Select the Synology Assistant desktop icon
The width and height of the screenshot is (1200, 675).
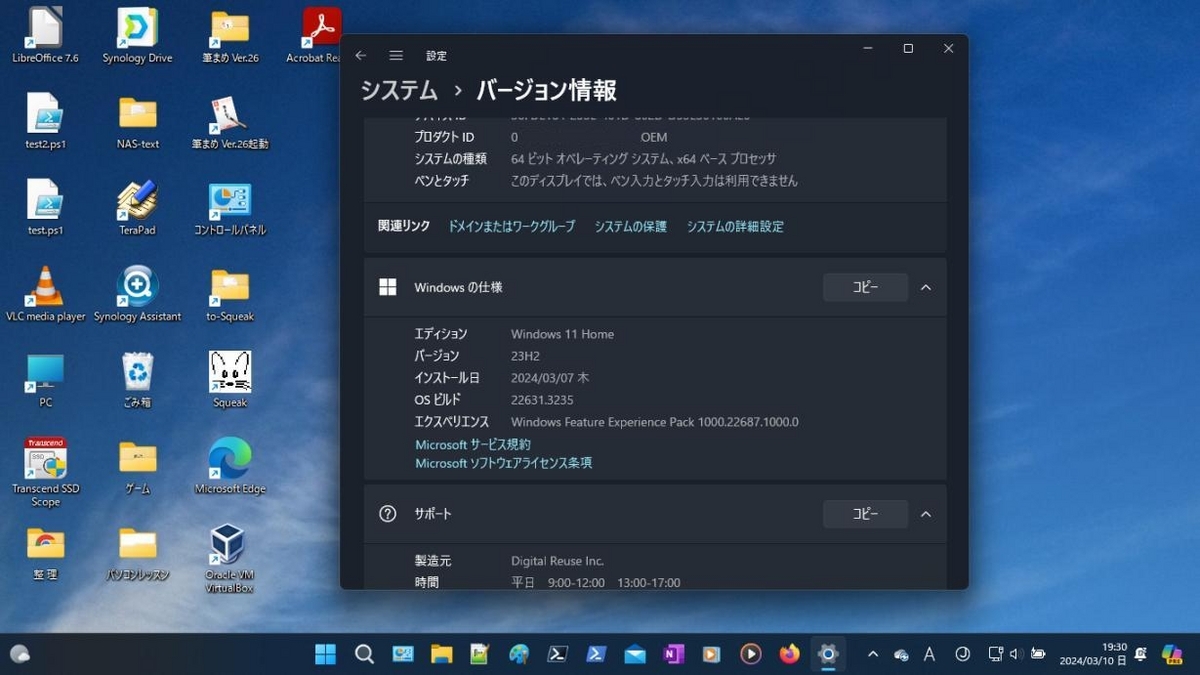coord(137,294)
